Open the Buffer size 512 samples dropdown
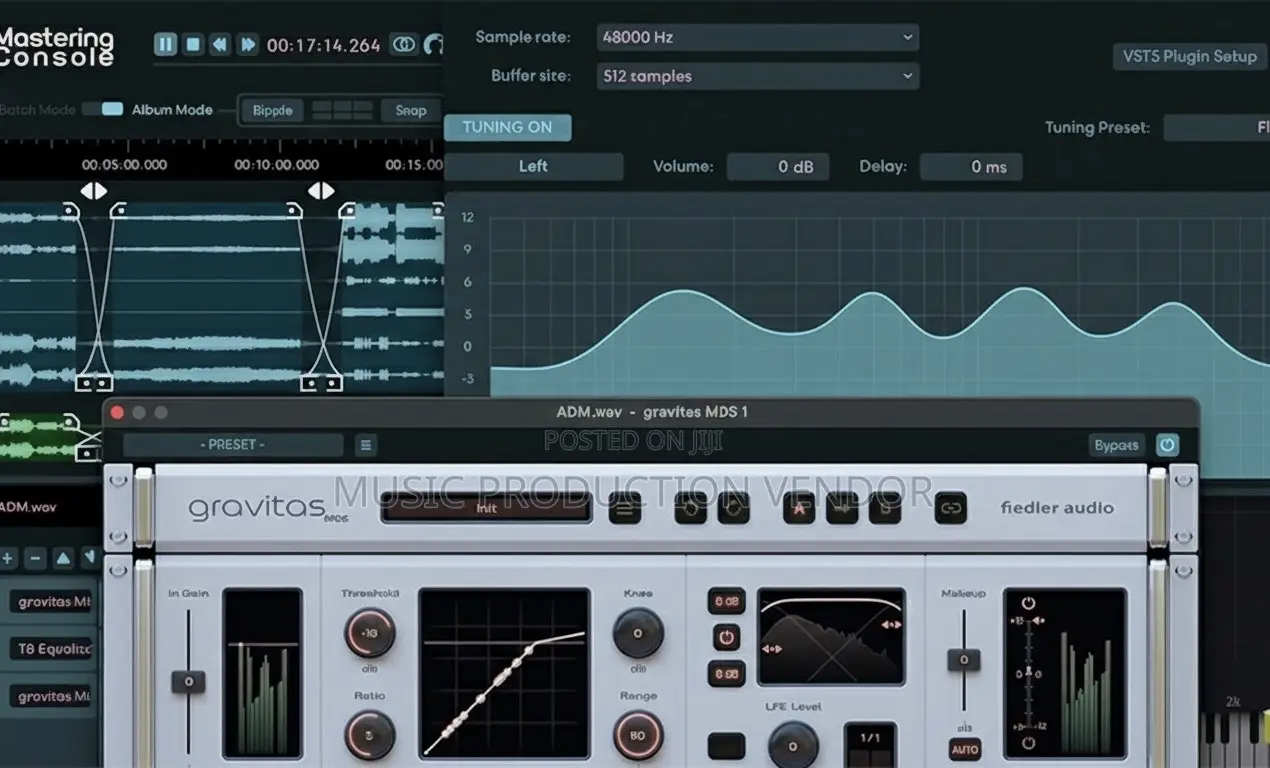Screen dimensions: 1270x768 [x=757, y=76]
